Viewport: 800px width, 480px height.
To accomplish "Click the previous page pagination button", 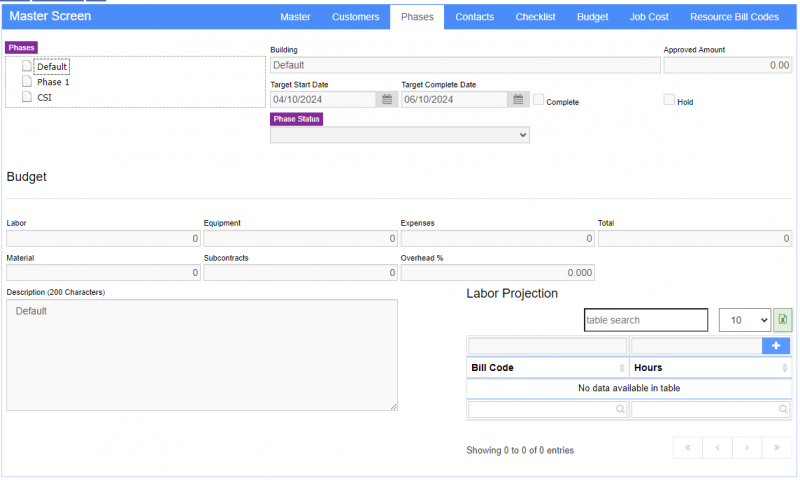I will pyautogui.click(x=717, y=449).
